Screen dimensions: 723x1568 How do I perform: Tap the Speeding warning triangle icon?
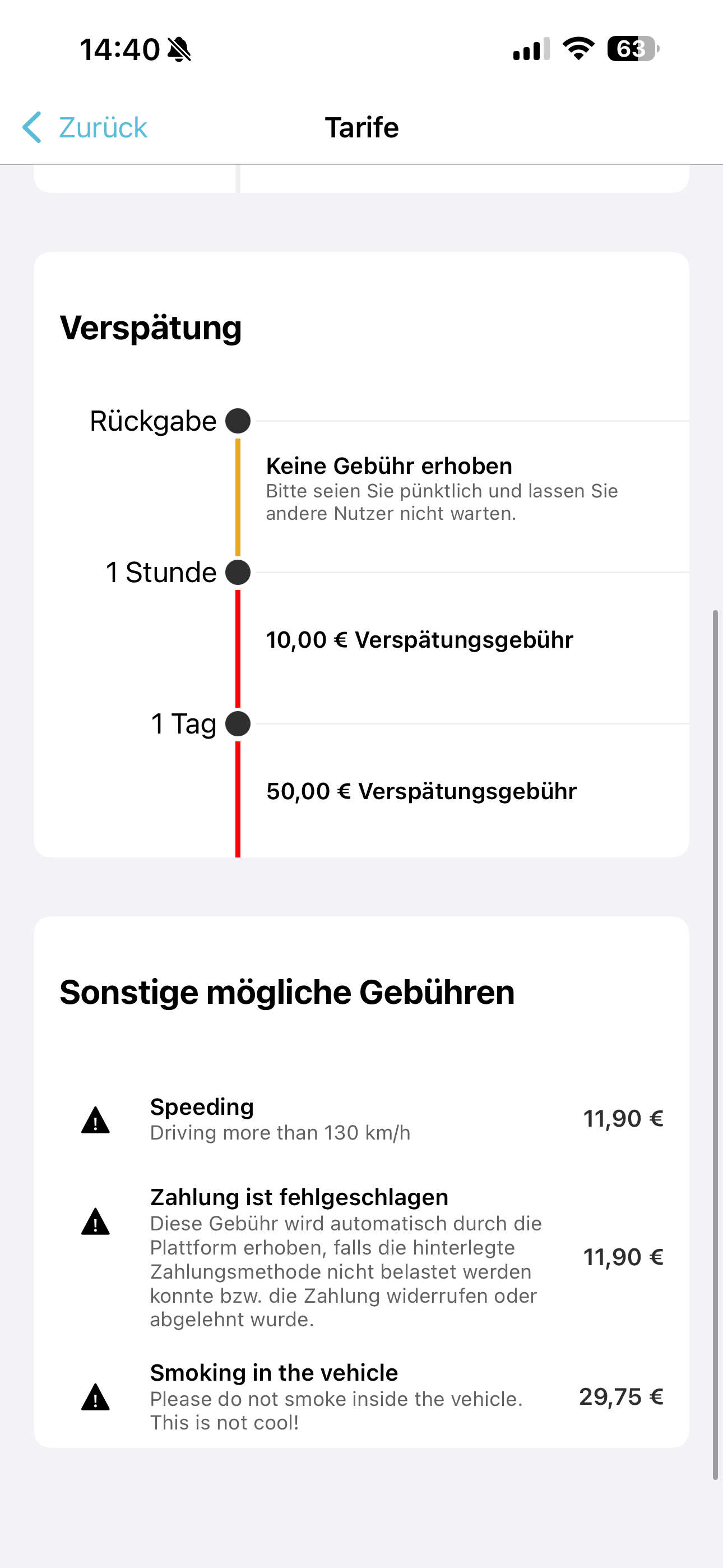tap(95, 1120)
